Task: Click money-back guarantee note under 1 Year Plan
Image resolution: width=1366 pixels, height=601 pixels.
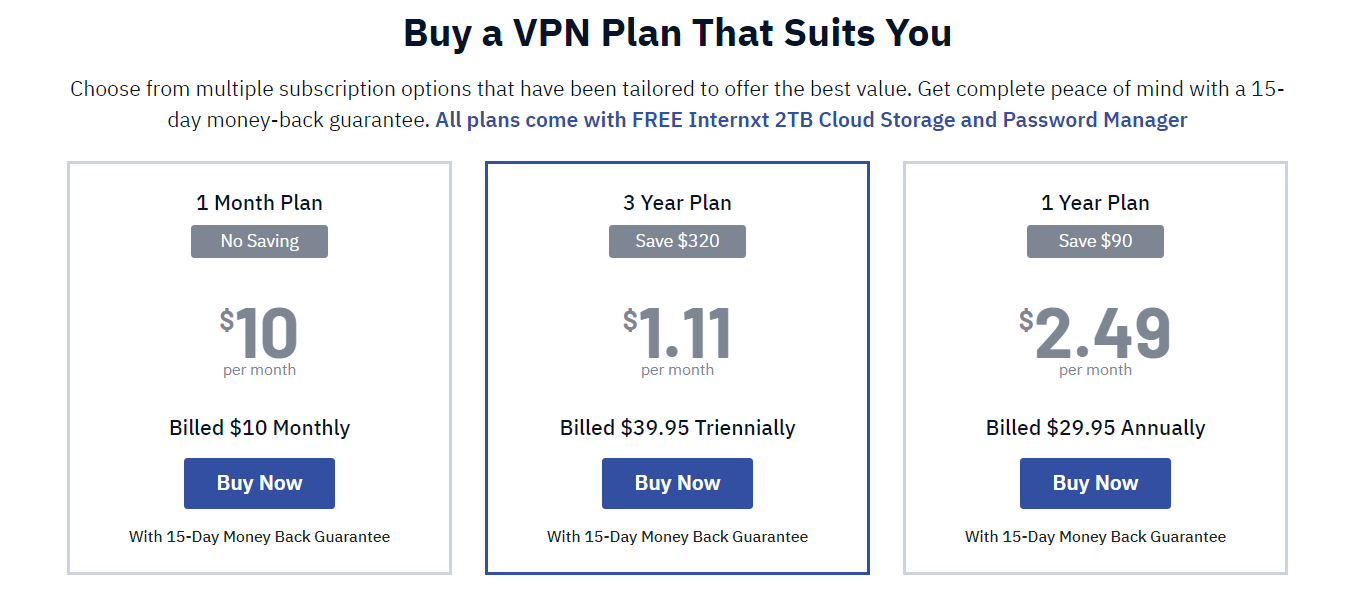Action: pyautogui.click(x=1095, y=537)
